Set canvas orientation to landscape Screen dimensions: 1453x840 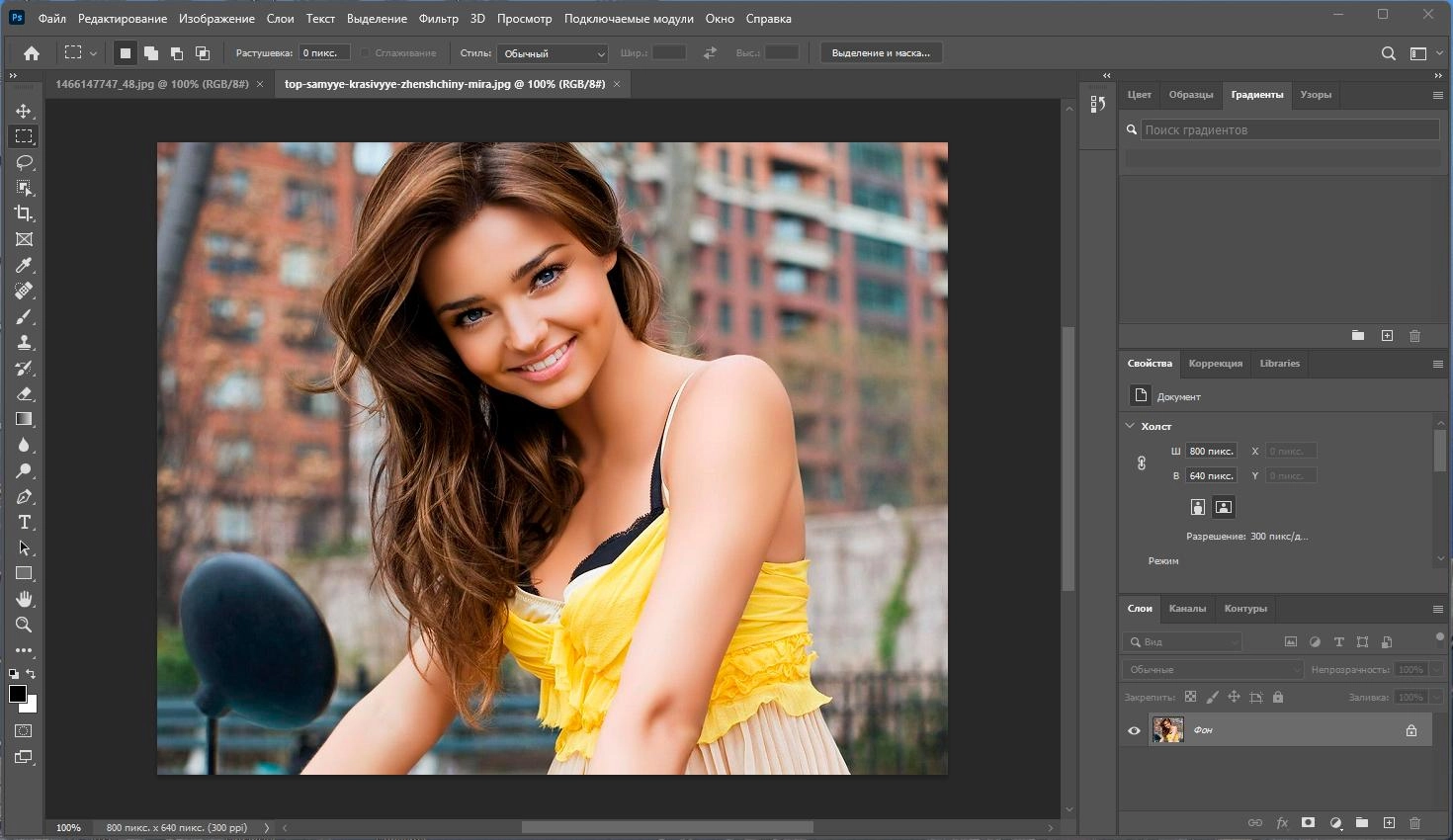tap(1224, 507)
